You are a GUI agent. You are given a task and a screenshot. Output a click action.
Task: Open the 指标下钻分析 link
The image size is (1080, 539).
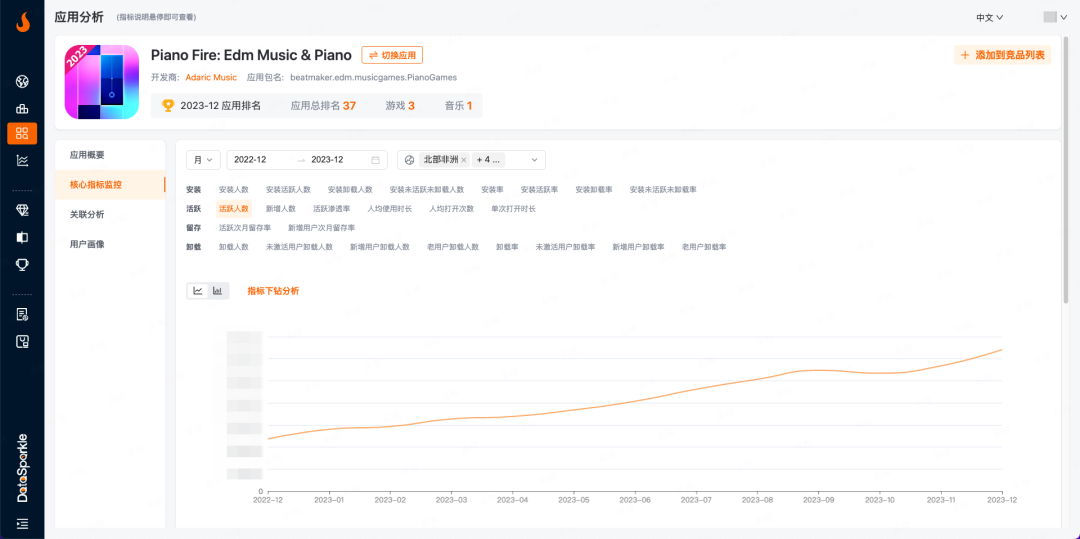273,291
